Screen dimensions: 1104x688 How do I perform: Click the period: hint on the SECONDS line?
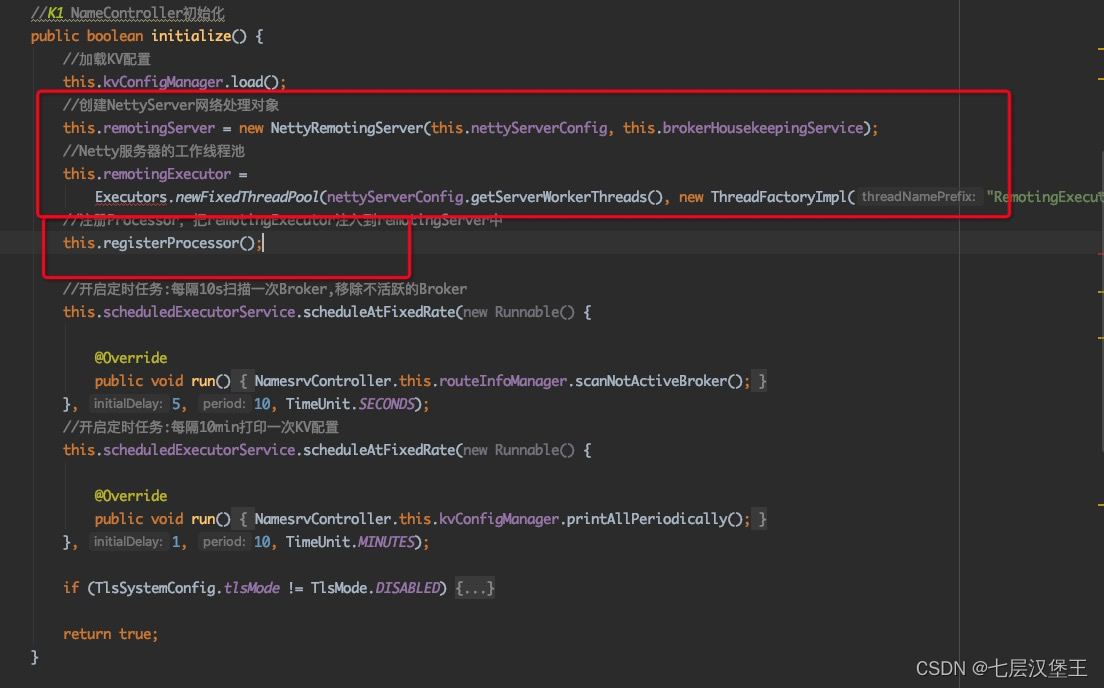pos(224,404)
